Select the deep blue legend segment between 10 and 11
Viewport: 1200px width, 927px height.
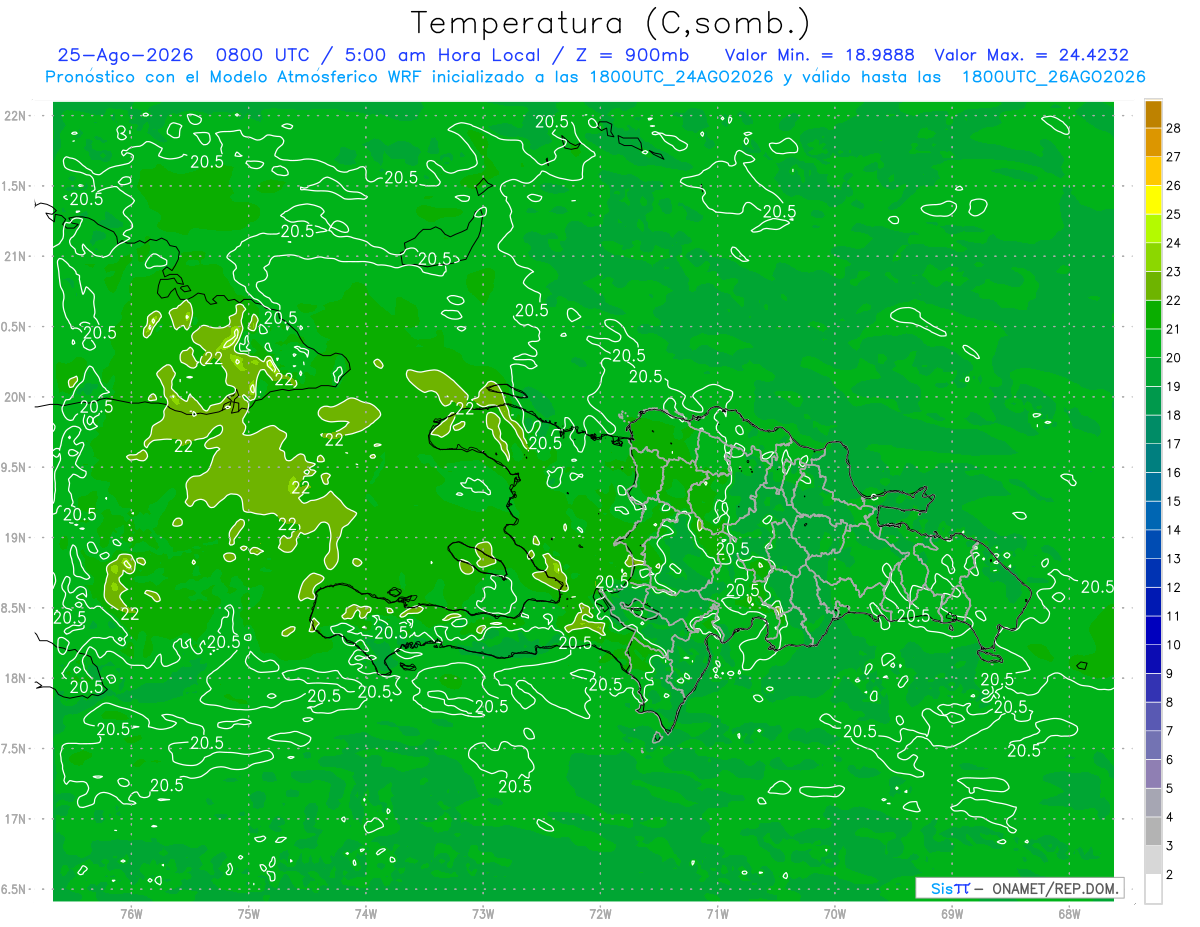coord(1153,630)
